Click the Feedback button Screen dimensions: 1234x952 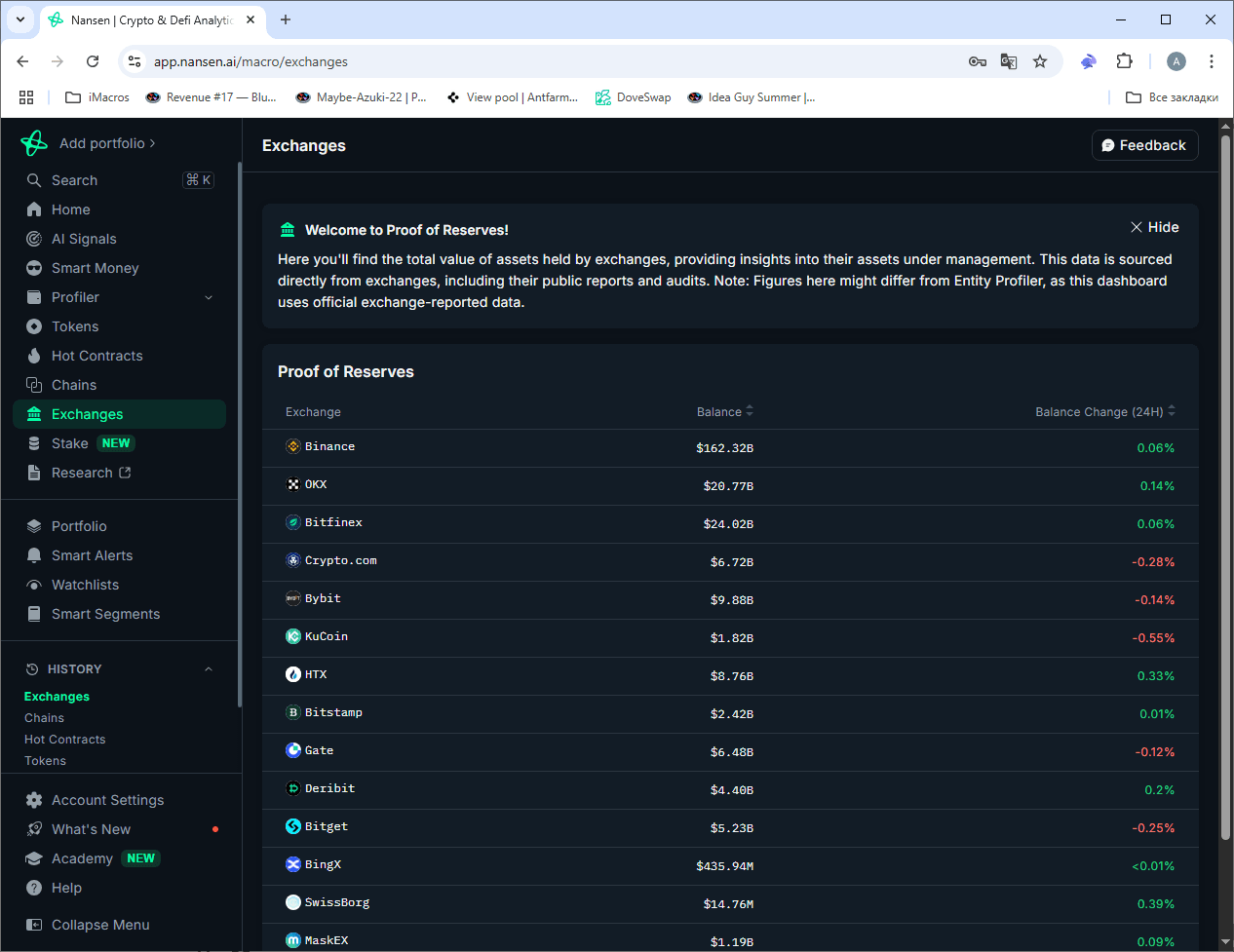coord(1144,145)
